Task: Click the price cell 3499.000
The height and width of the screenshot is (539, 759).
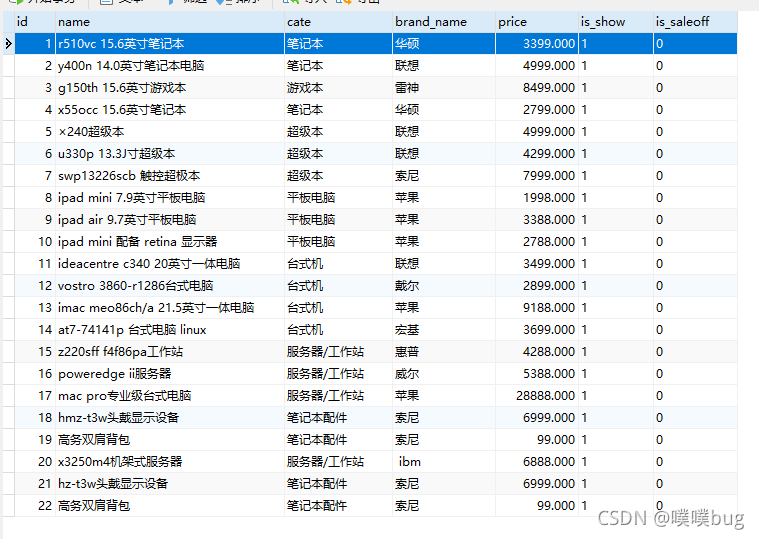Action: [x=536, y=264]
